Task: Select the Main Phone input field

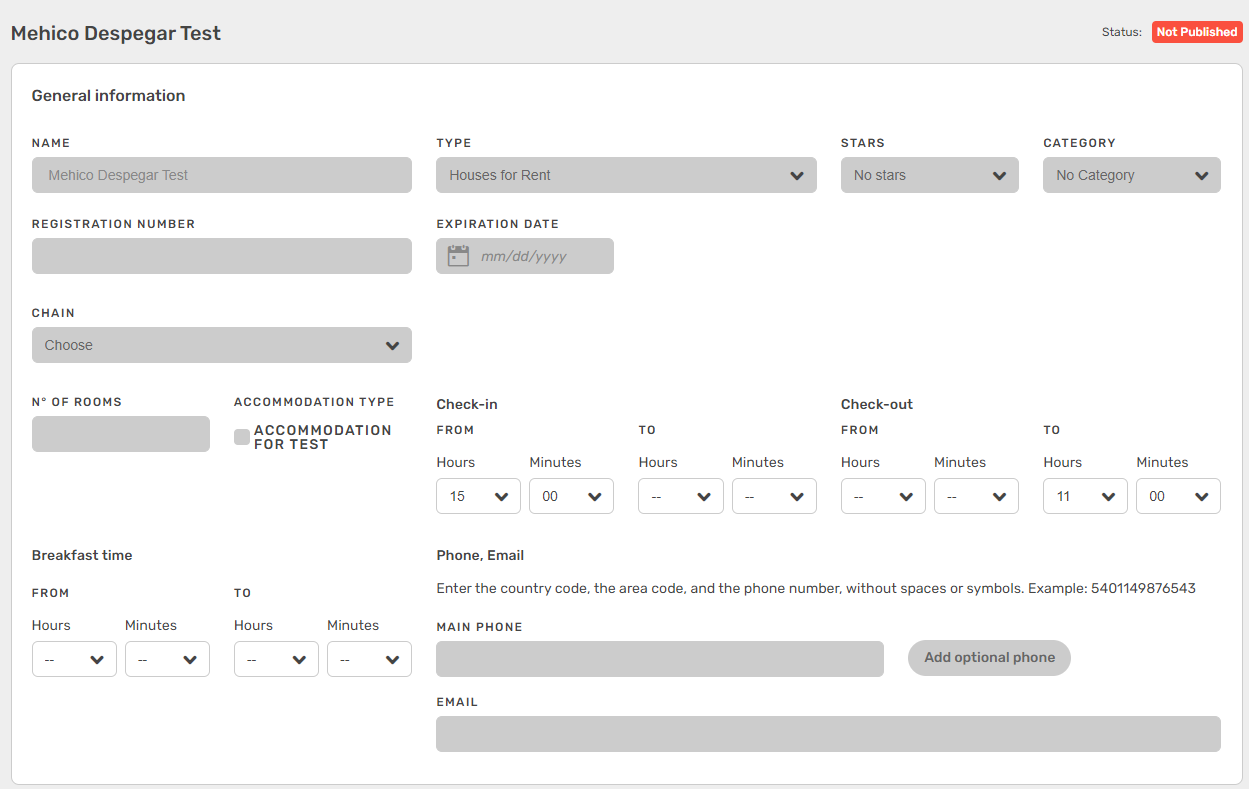Action: tap(659, 659)
